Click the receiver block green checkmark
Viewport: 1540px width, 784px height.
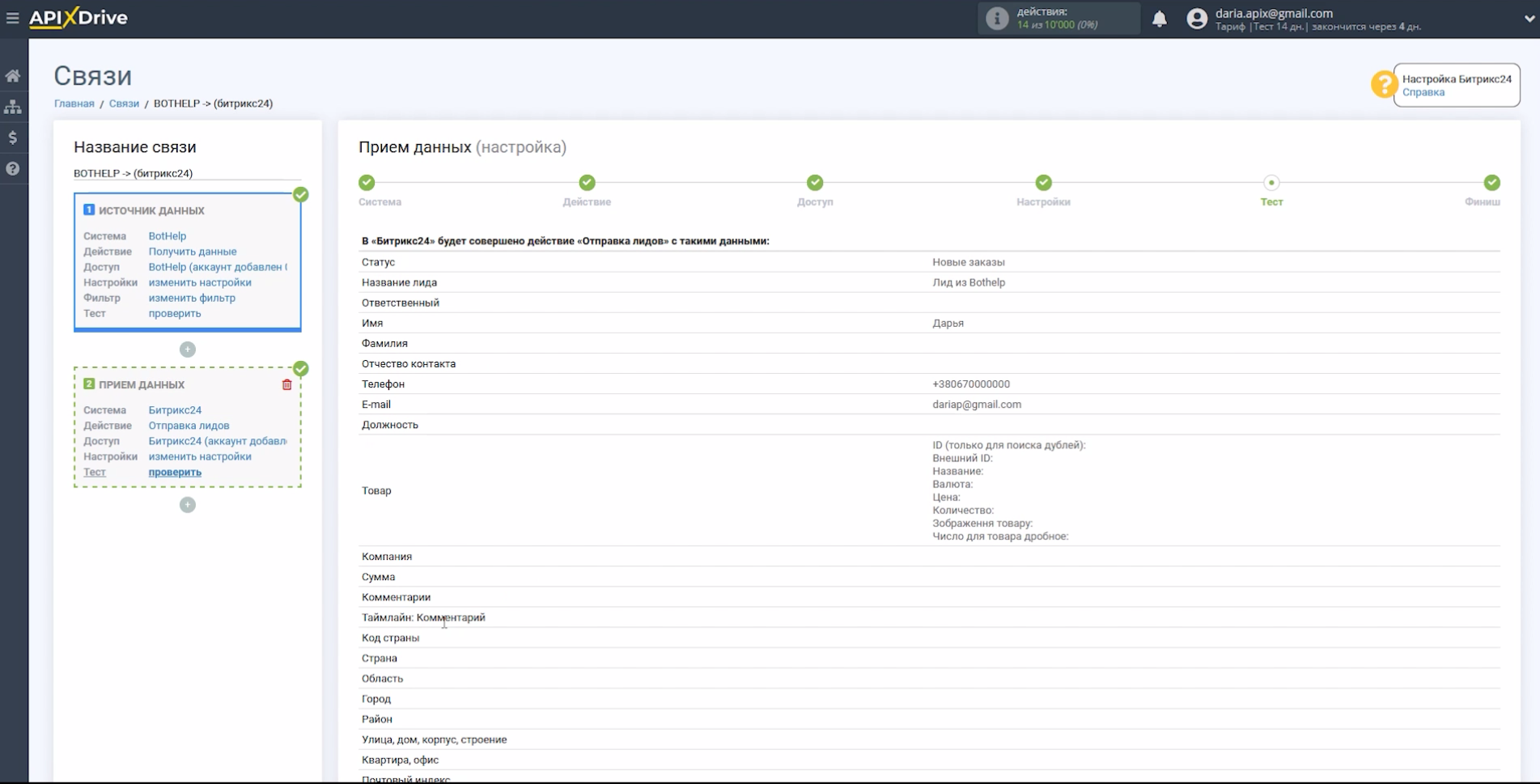click(x=301, y=369)
